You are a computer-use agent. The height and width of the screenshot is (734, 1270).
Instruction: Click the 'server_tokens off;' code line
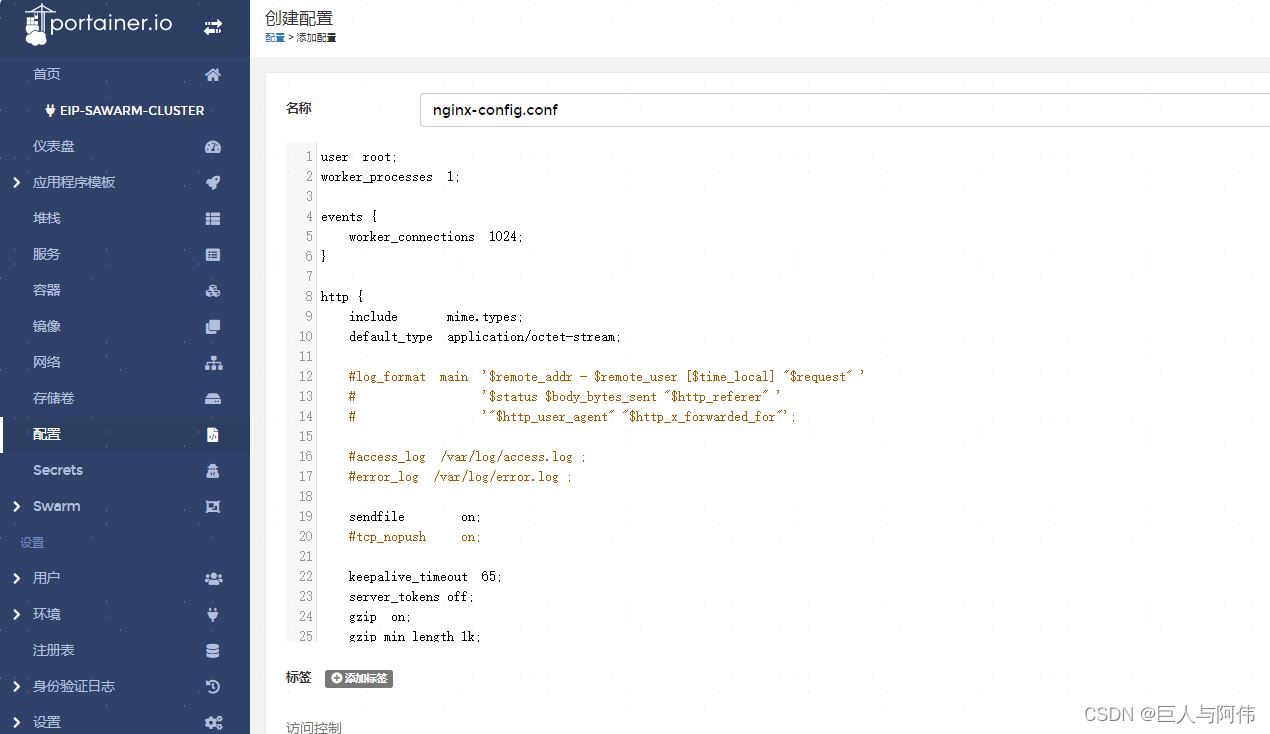coord(411,597)
